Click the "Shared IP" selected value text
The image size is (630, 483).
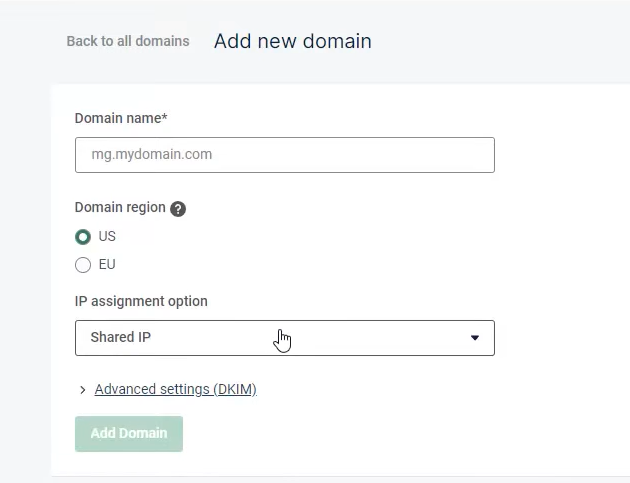(121, 338)
